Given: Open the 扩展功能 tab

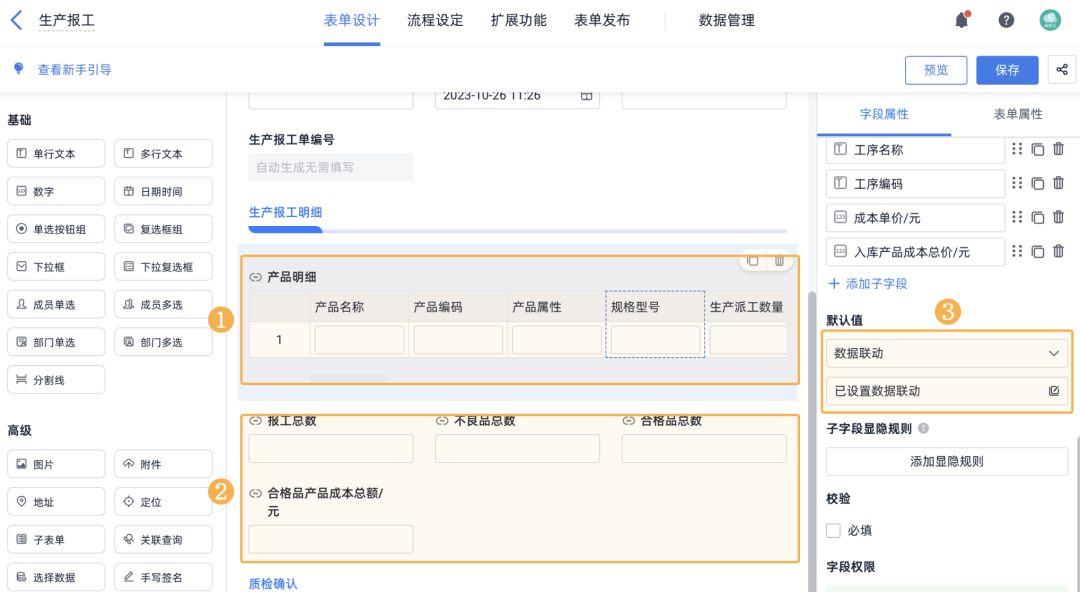Looking at the screenshot, I should coord(519,21).
